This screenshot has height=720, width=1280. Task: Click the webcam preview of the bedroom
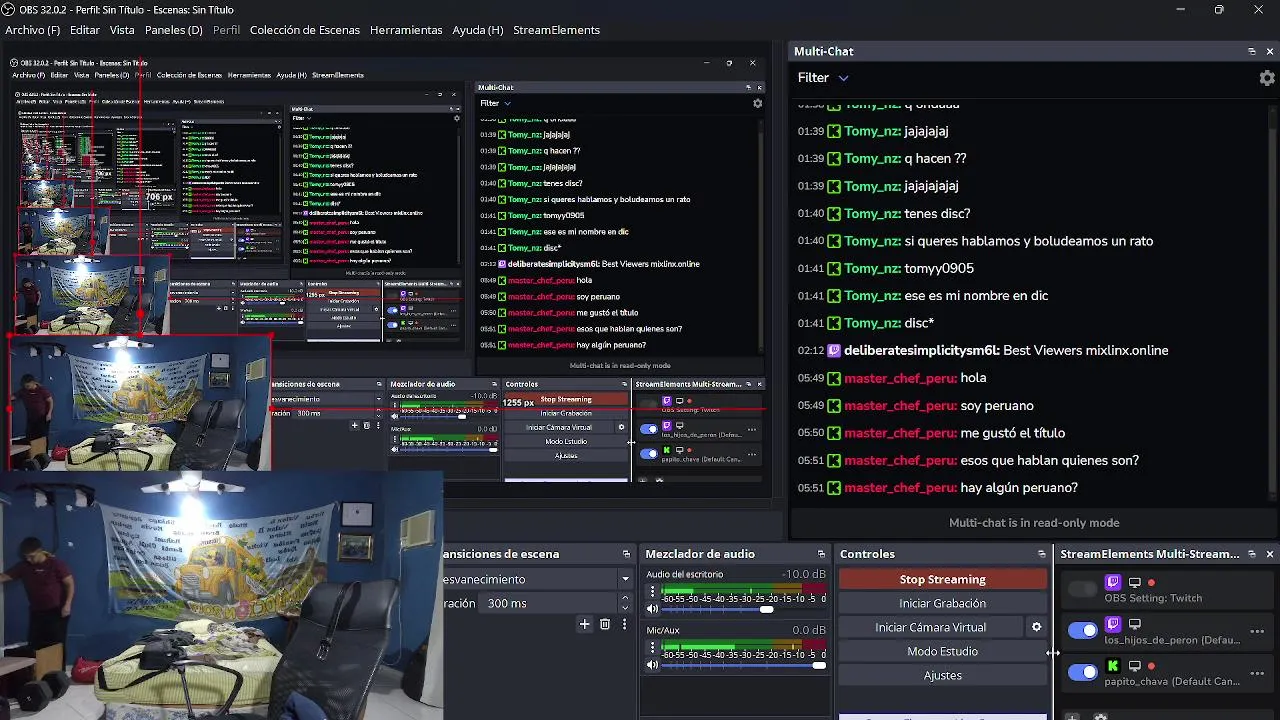coord(221,595)
